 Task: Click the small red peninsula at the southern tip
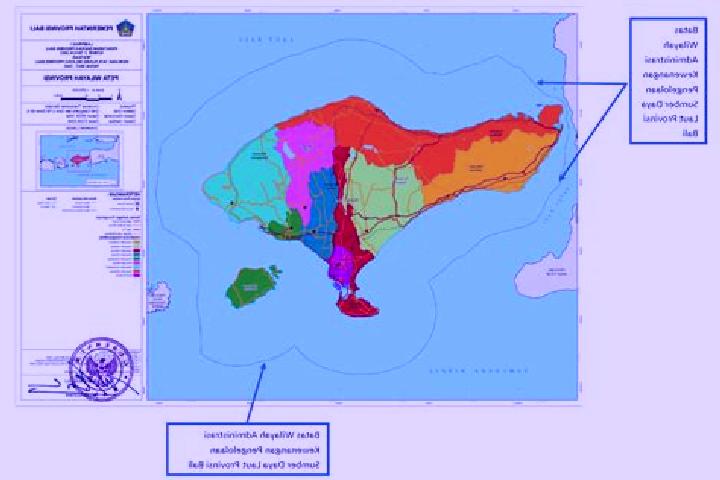(x=358, y=307)
